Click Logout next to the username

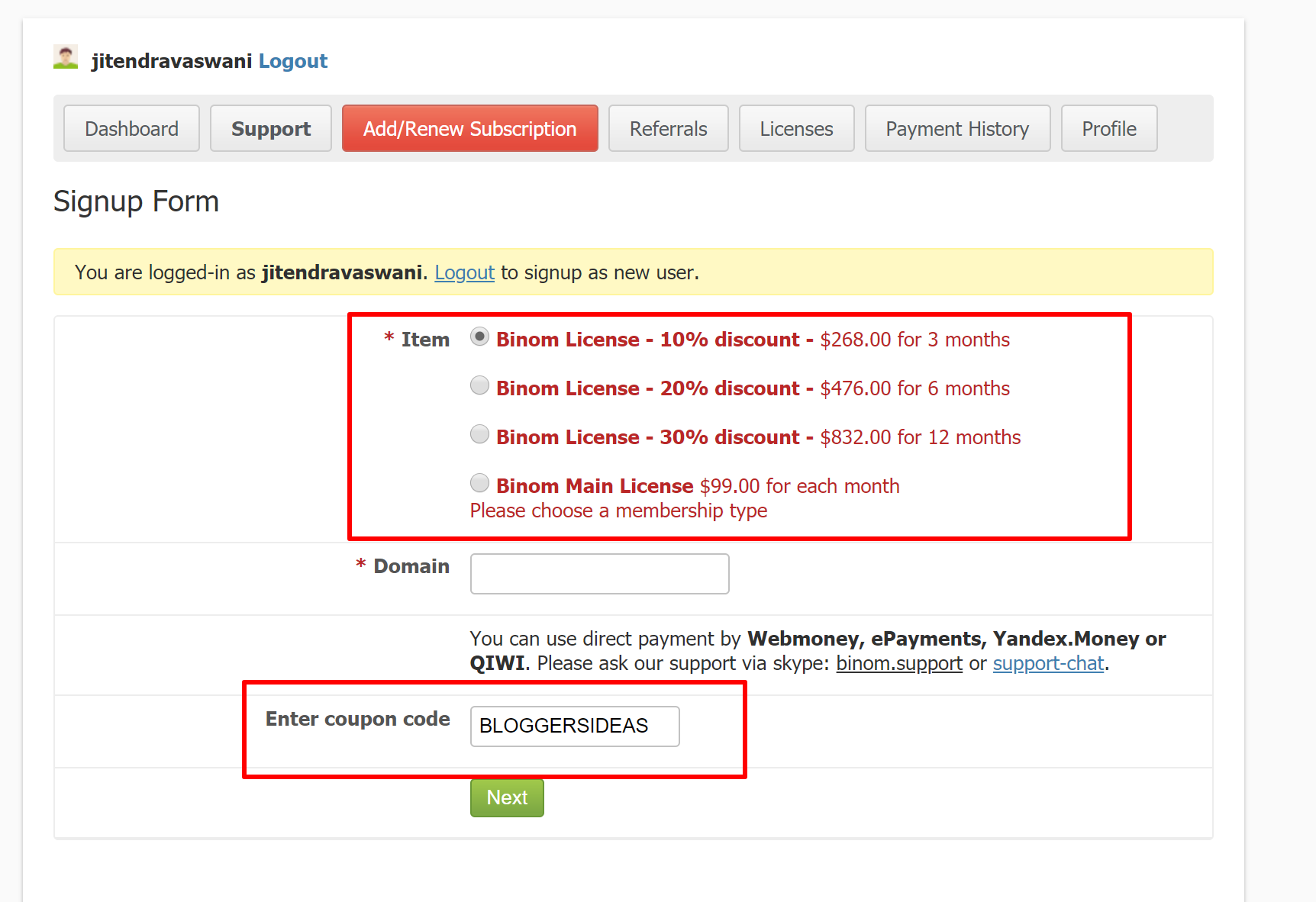(293, 60)
